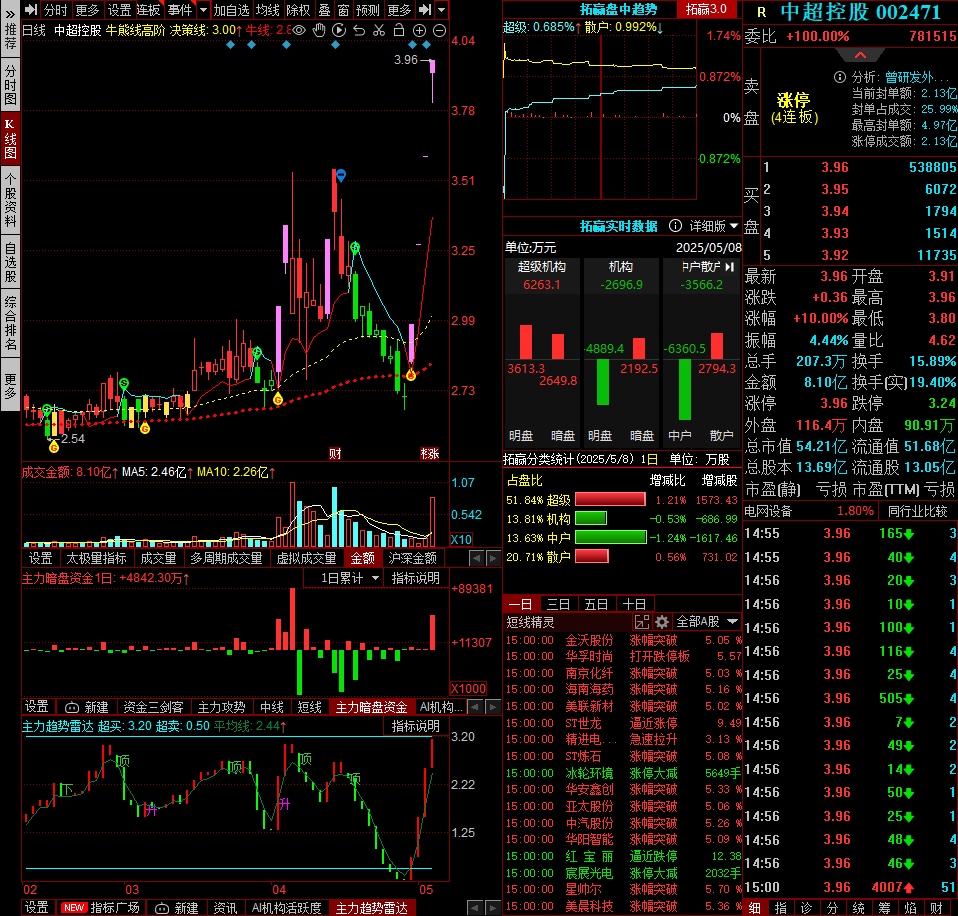Click the undo arrow icon on chart toolbar
The width and height of the screenshot is (958, 916).
tap(359, 30)
